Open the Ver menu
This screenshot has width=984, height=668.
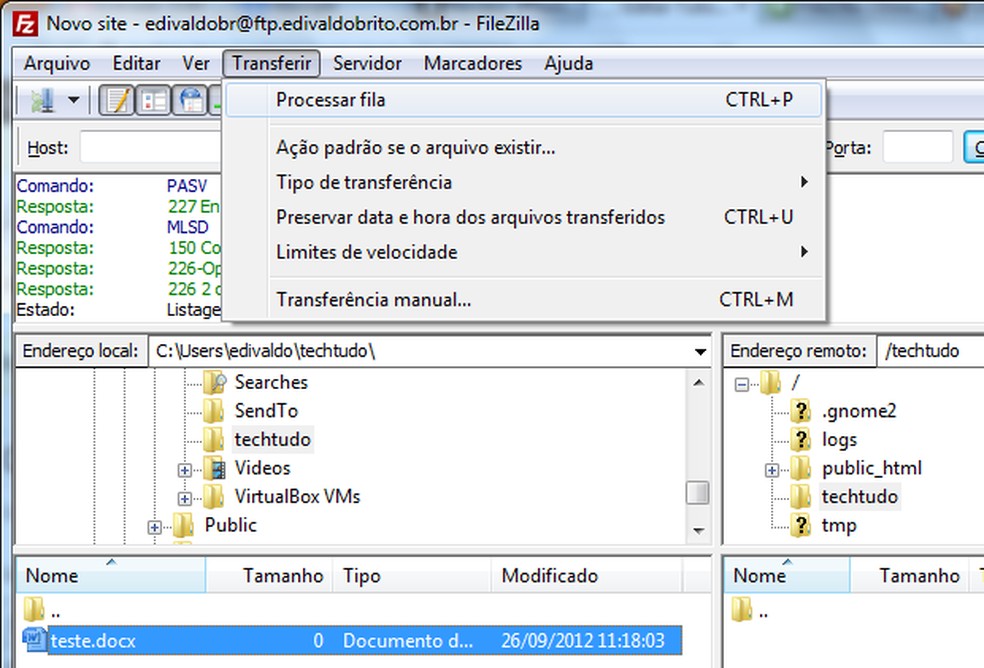tap(196, 63)
